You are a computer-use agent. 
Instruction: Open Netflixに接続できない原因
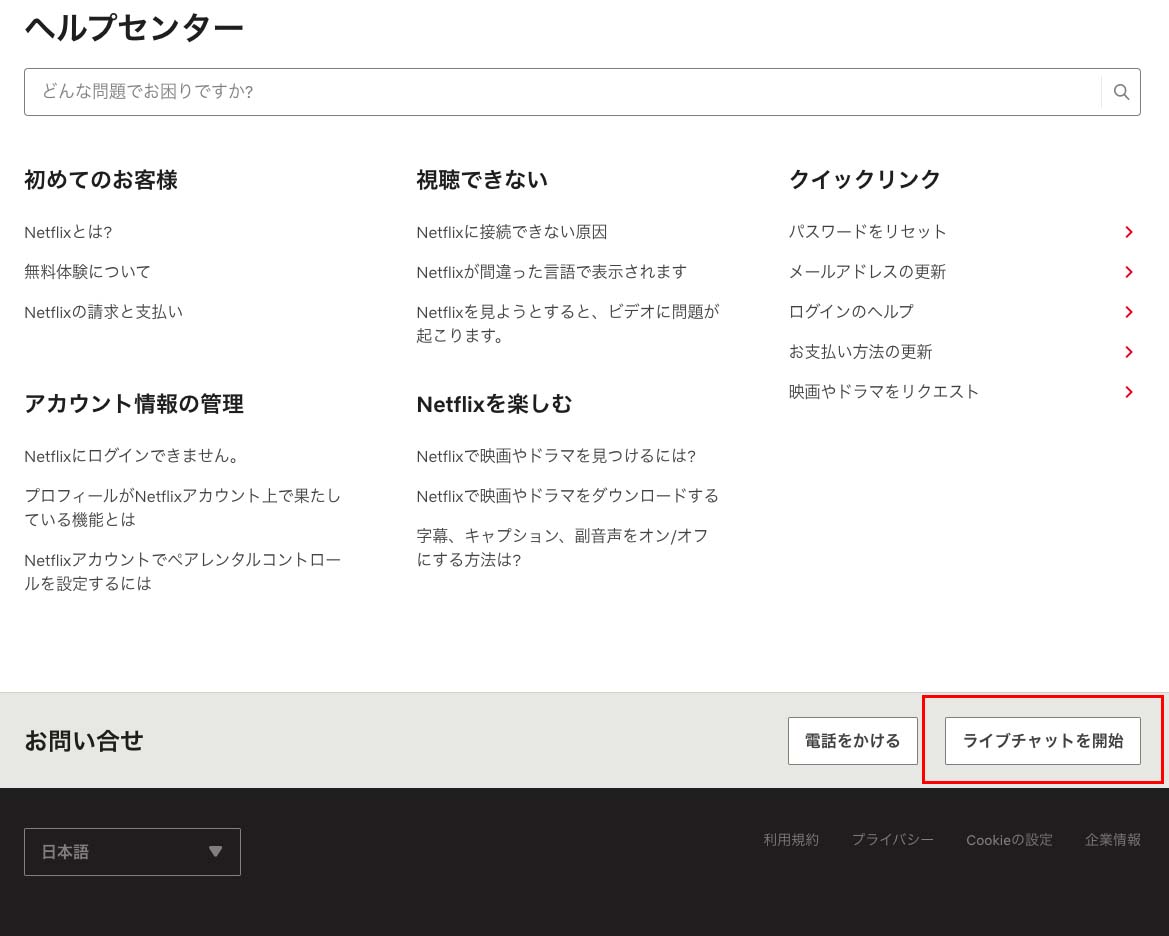pos(511,232)
